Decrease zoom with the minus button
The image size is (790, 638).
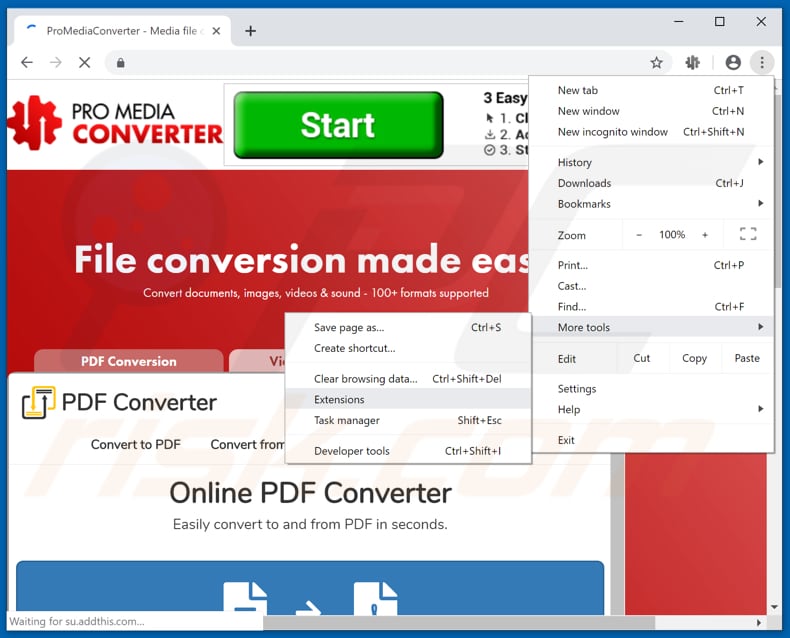point(639,235)
